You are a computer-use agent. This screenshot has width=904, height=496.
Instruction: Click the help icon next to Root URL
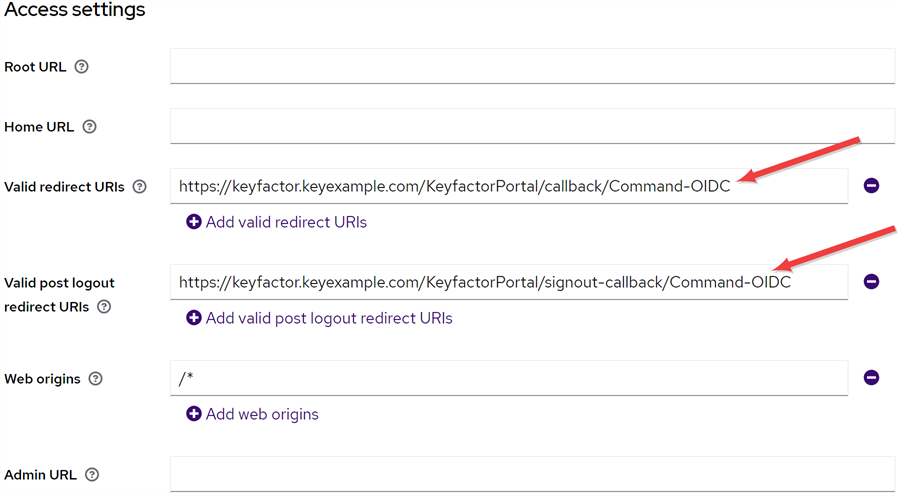click(82, 67)
